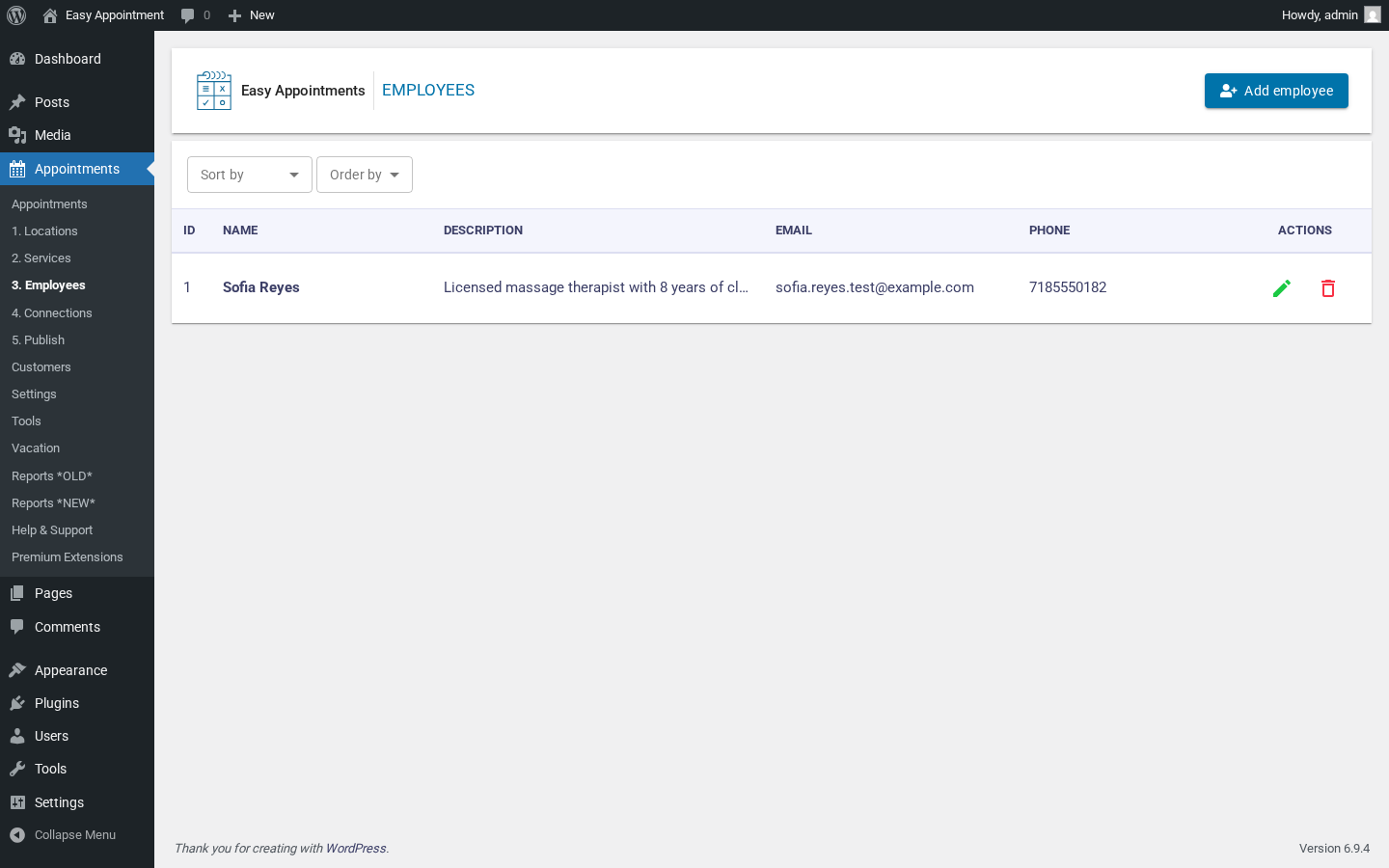Click the EMPLOYEES page heading
This screenshot has width=1389, height=868.
[x=428, y=91]
